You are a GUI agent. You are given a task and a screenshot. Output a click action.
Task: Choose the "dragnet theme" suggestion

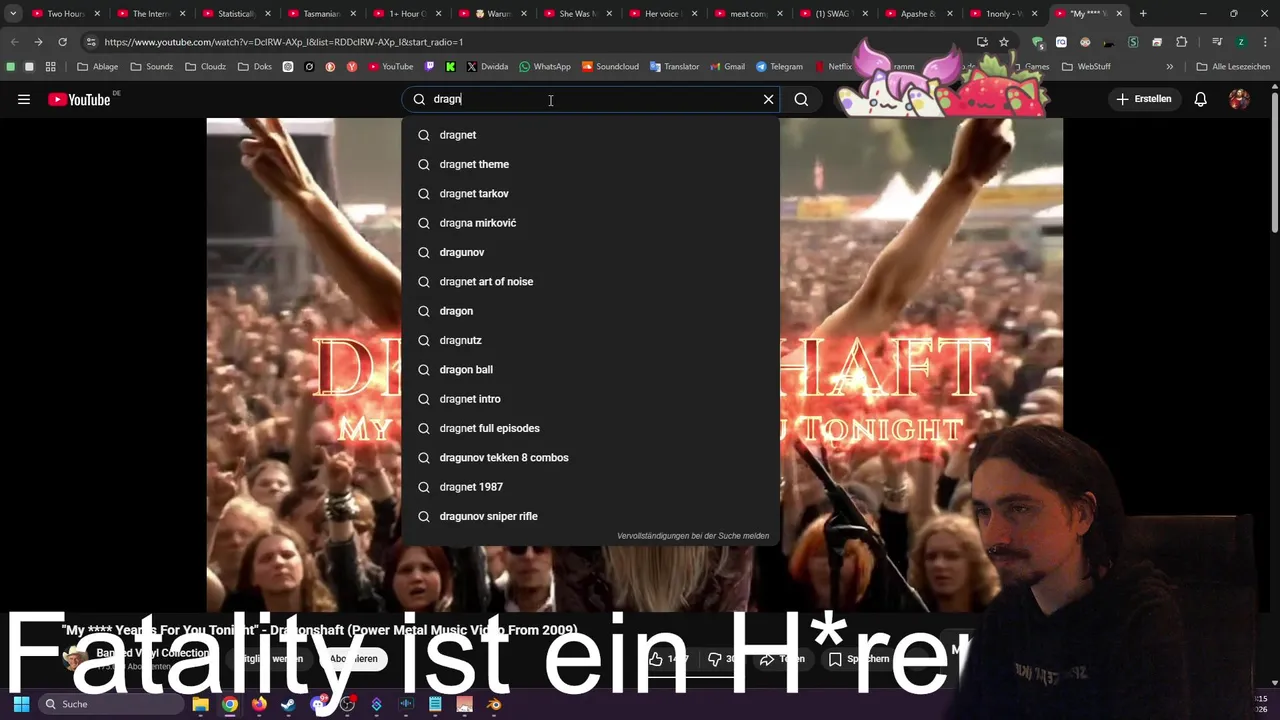590,164
